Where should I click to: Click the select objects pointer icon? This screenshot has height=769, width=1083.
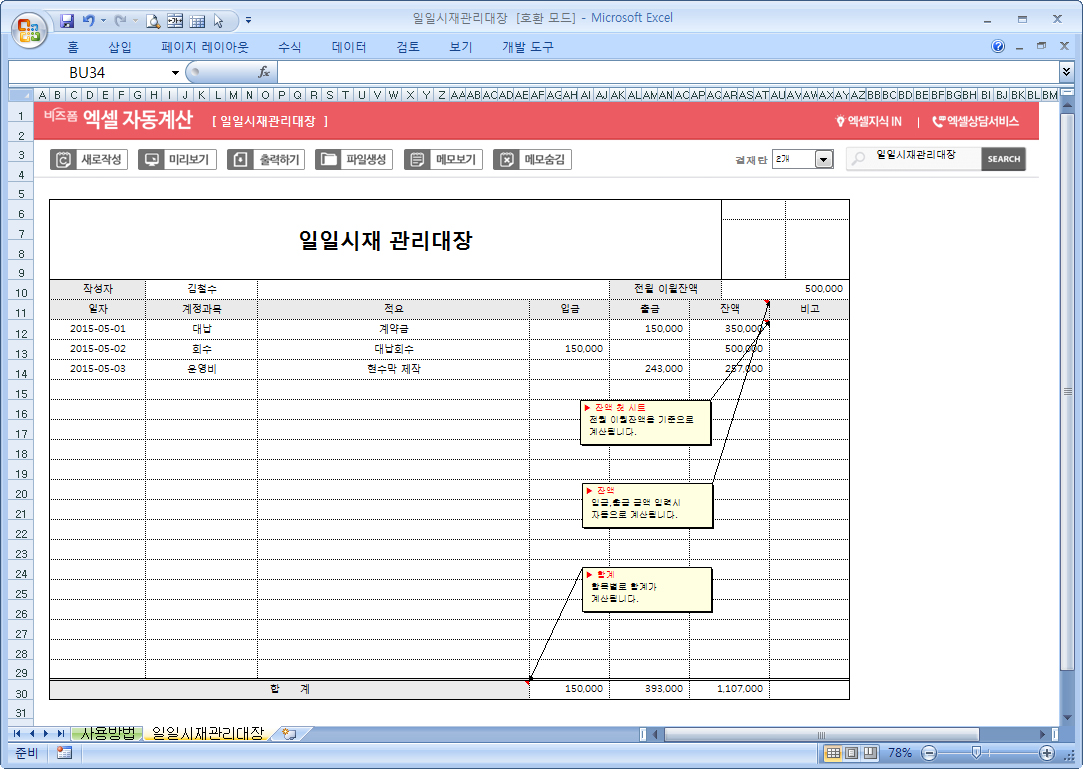click(x=219, y=21)
